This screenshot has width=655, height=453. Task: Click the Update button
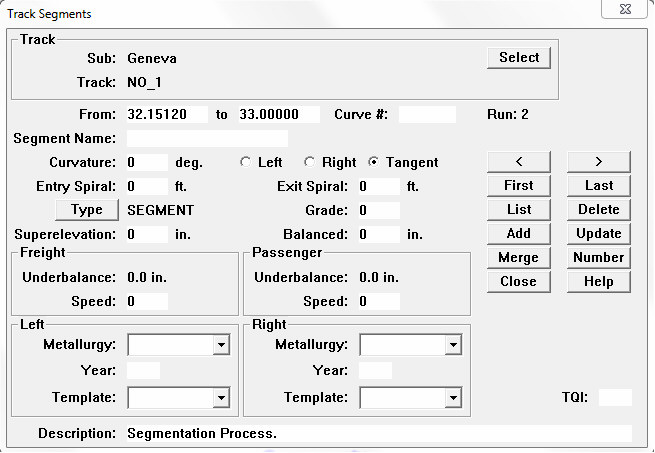[x=598, y=233]
